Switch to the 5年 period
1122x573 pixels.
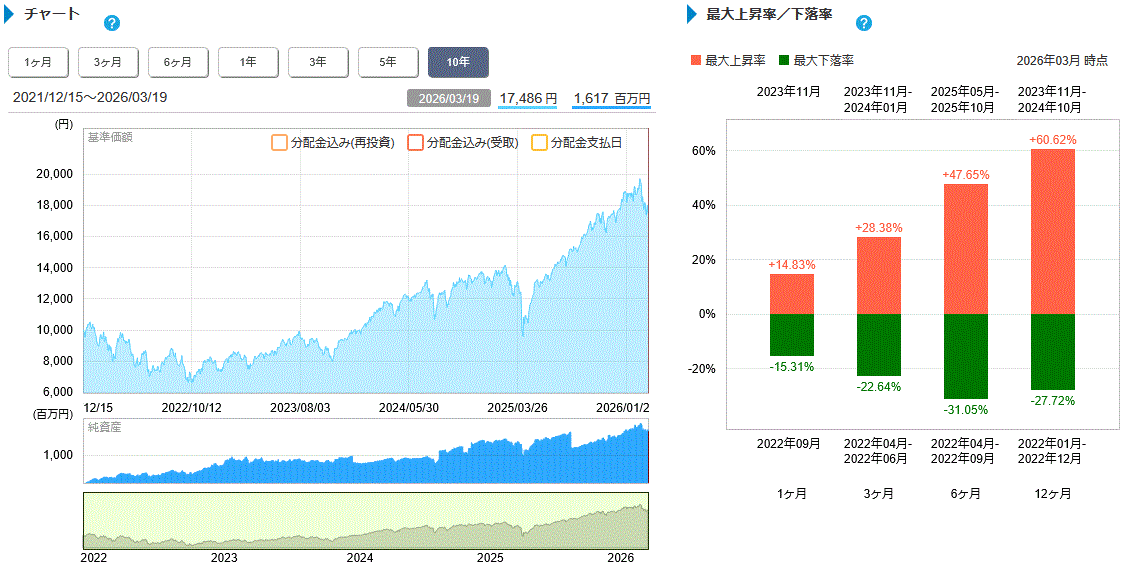coord(388,62)
